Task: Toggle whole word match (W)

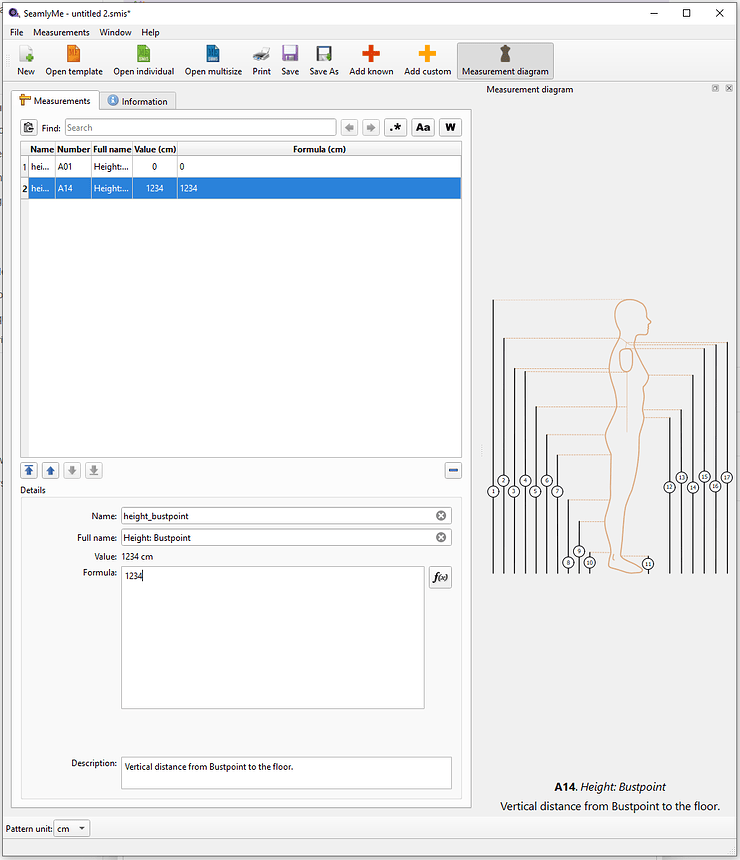Action: pyautogui.click(x=450, y=127)
